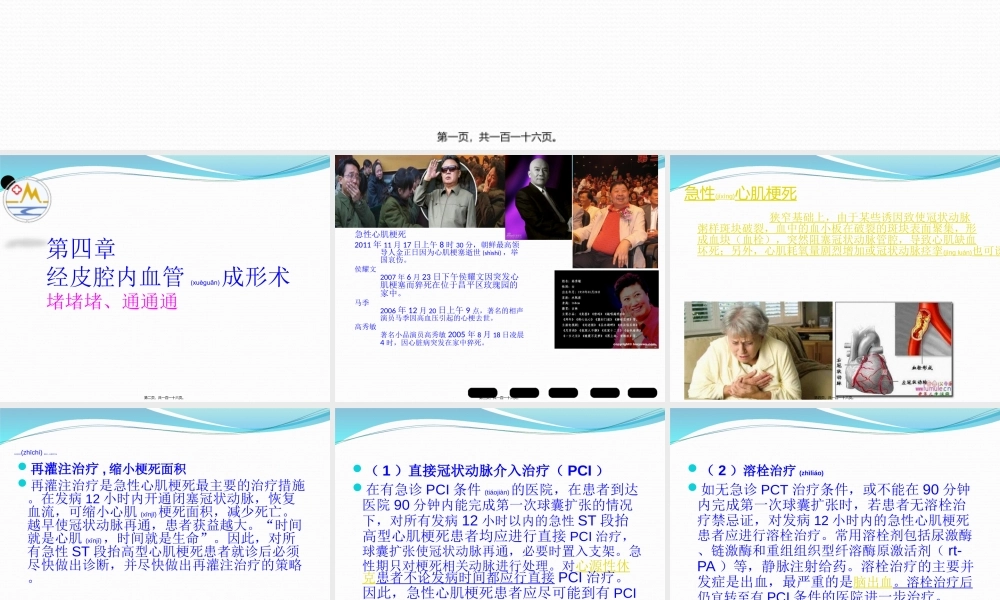This screenshot has height=600, width=1000.
Task: Follow the 脑出血 hyperlink in the 溶栓治疗 text
Action: pyautogui.click(x=872, y=582)
